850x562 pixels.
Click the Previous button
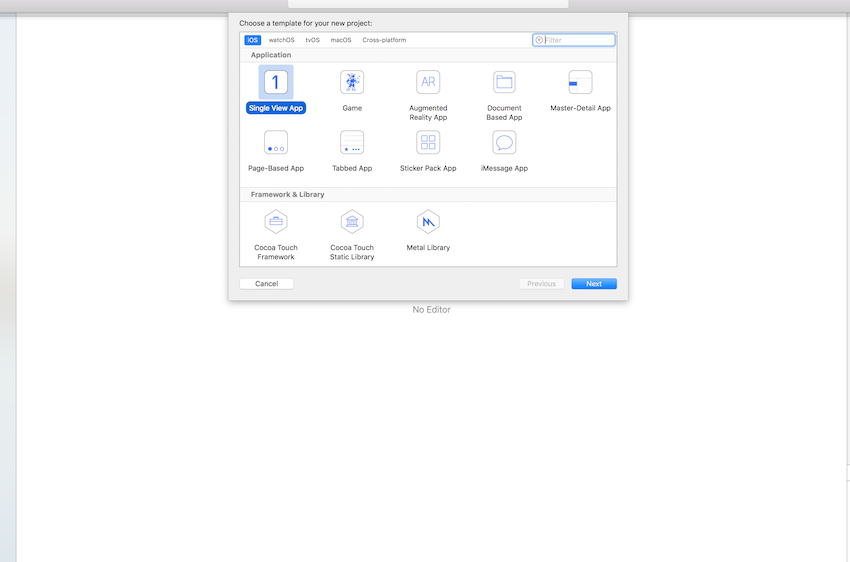(x=541, y=284)
